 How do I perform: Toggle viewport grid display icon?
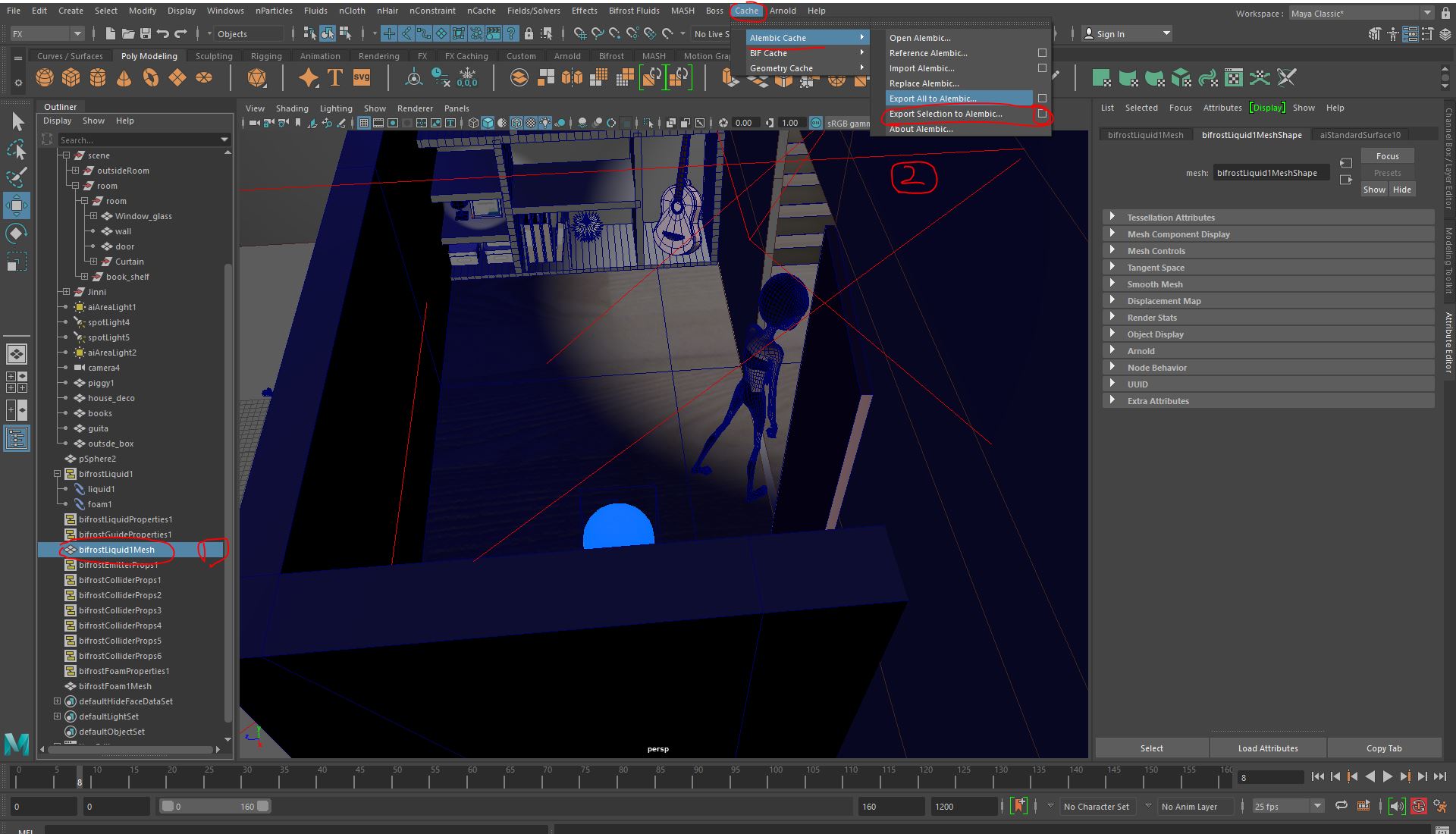tap(364, 123)
